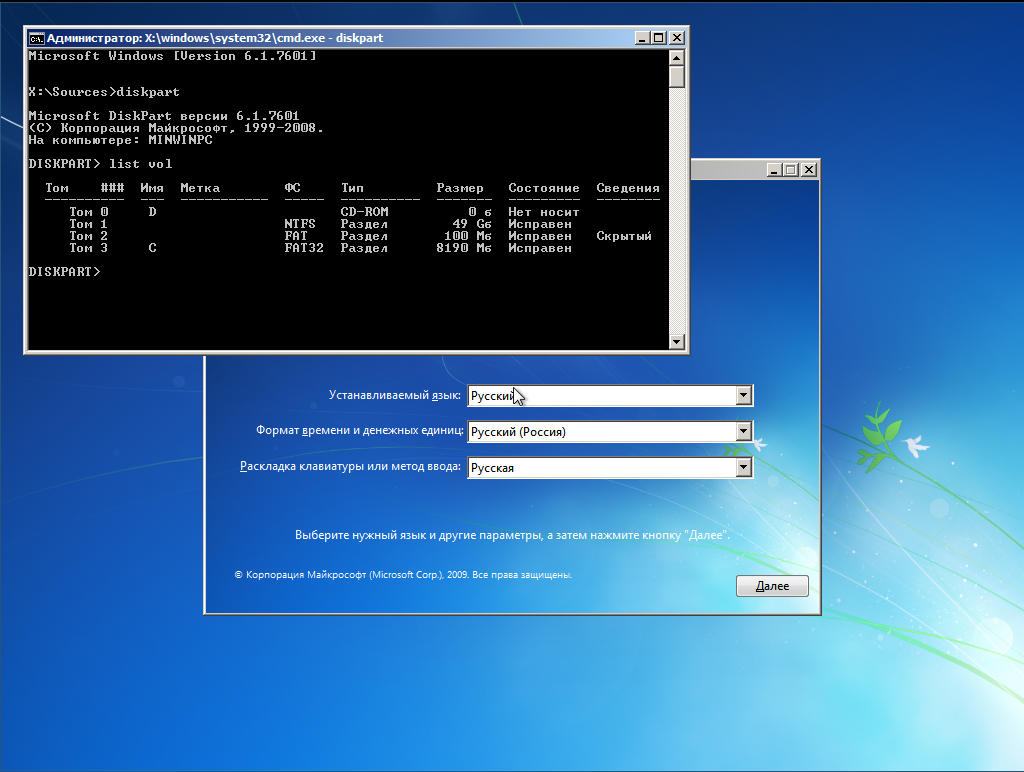The image size is (1024, 772).
Task: Click the 'Сведения' column header
Action: click(628, 188)
